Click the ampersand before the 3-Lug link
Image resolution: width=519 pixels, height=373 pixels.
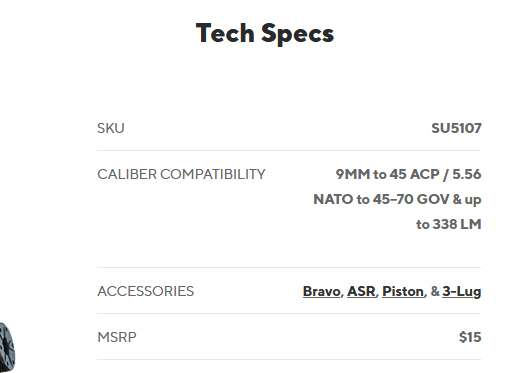(x=435, y=291)
